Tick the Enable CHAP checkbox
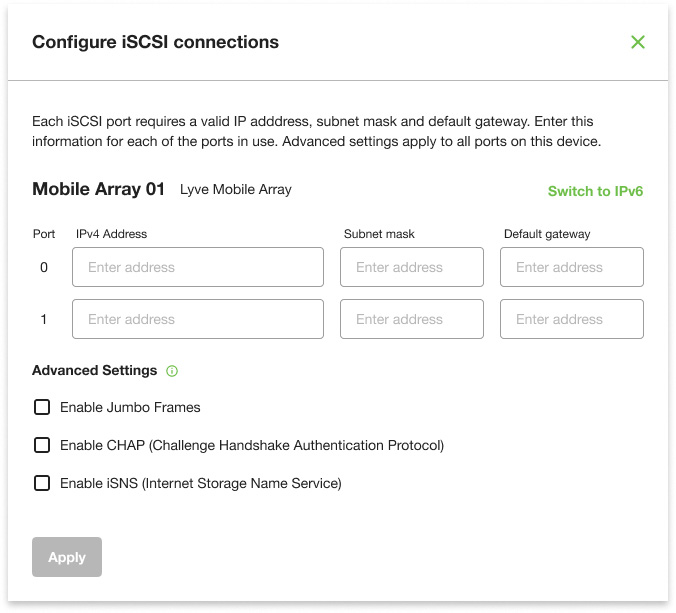This screenshot has width=676, height=613. tap(42, 445)
